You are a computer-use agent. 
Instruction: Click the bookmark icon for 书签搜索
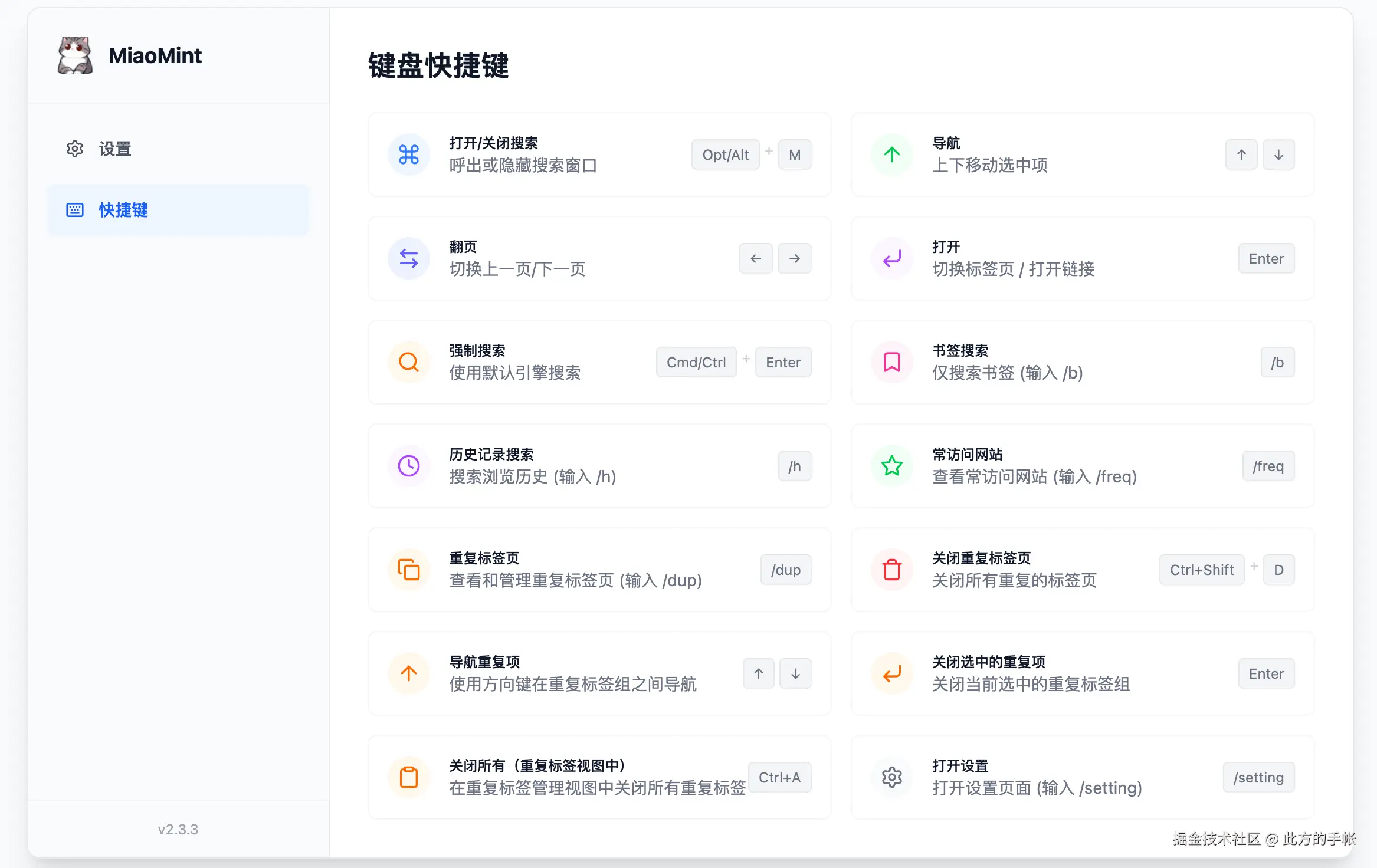(891, 362)
